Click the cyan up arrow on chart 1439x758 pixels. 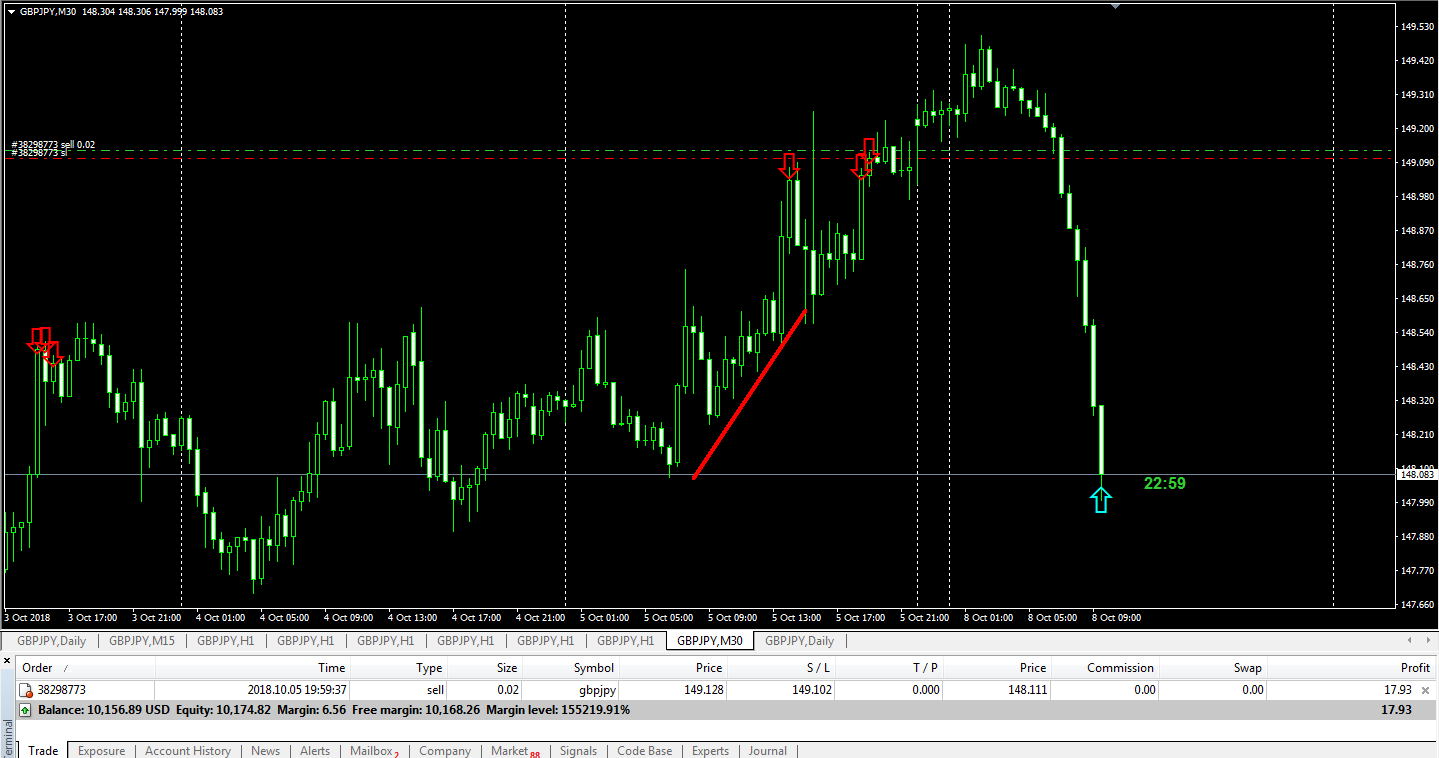pos(1100,500)
